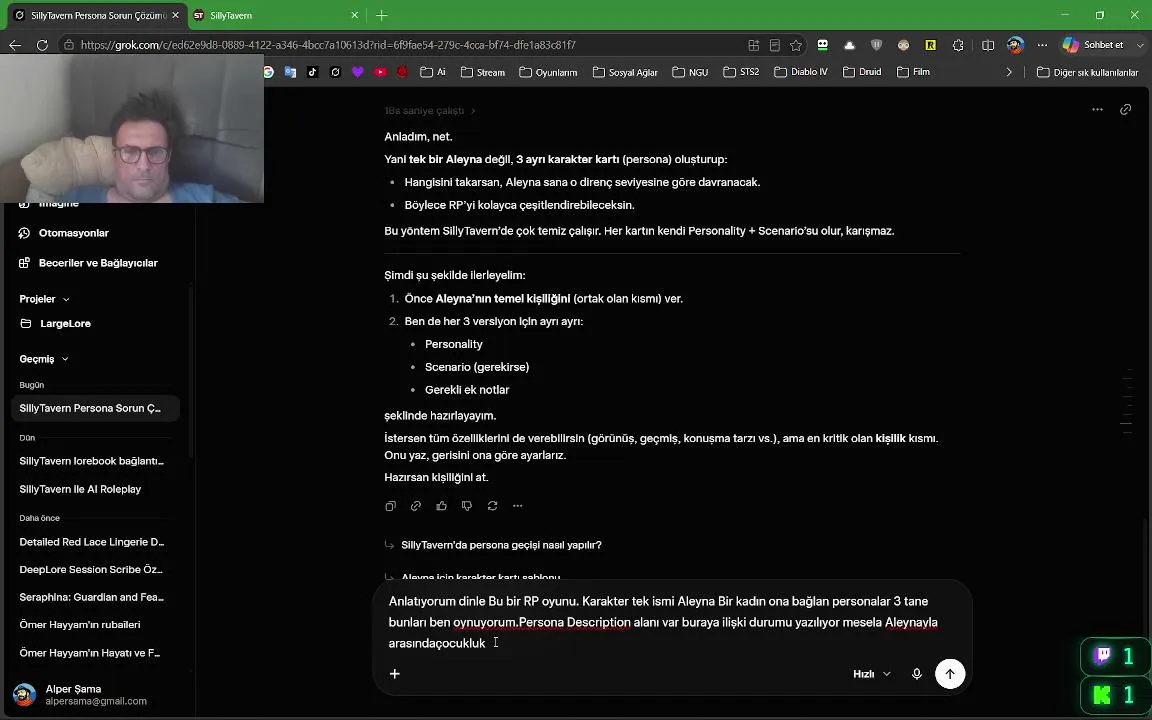Open the browser profile avatar

(x=1015, y=45)
